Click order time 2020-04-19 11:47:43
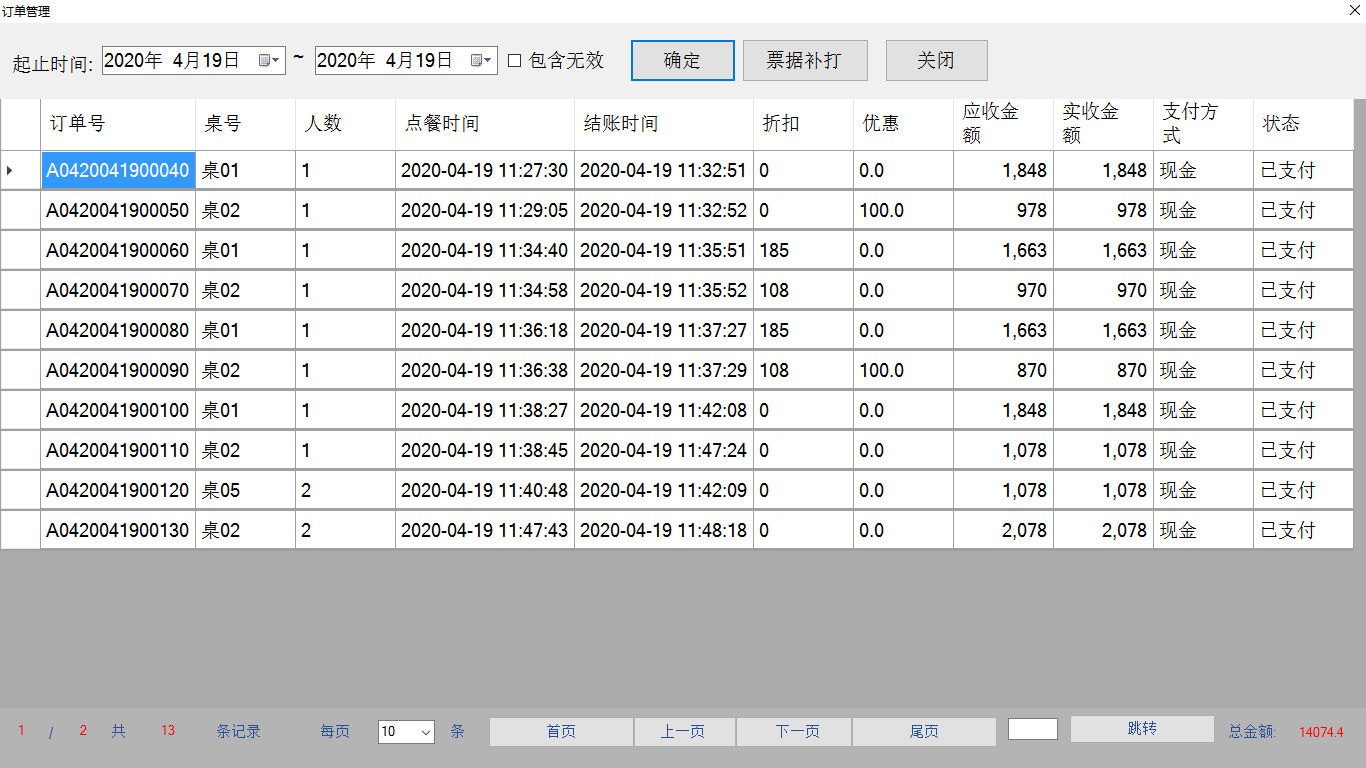The height and width of the screenshot is (768, 1366). (485, 531)
